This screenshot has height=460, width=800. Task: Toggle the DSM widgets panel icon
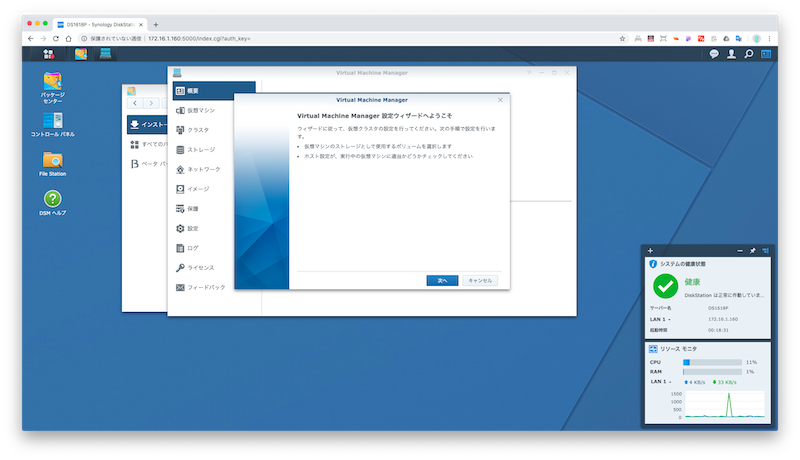tap(766, 54)
